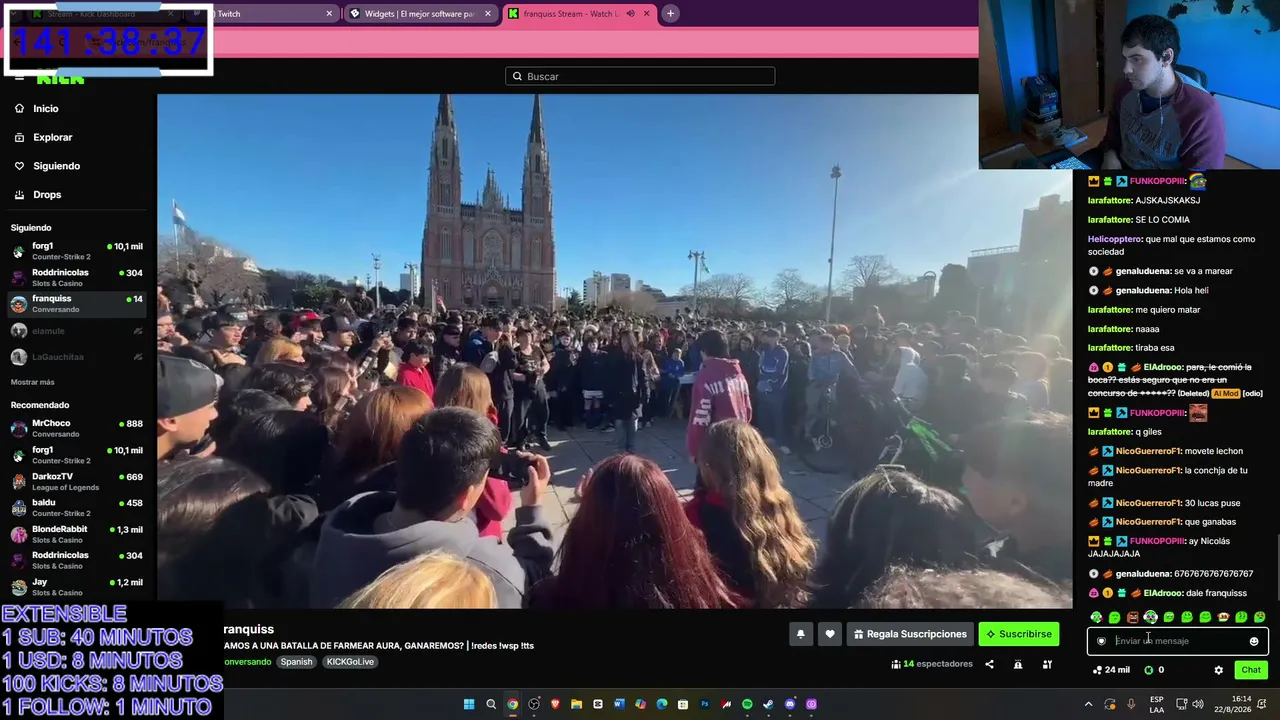Go to Siguiendo in sidebar
This screenshot has width=1280, height=720.
pyautogui.click(x=56, y=166)
